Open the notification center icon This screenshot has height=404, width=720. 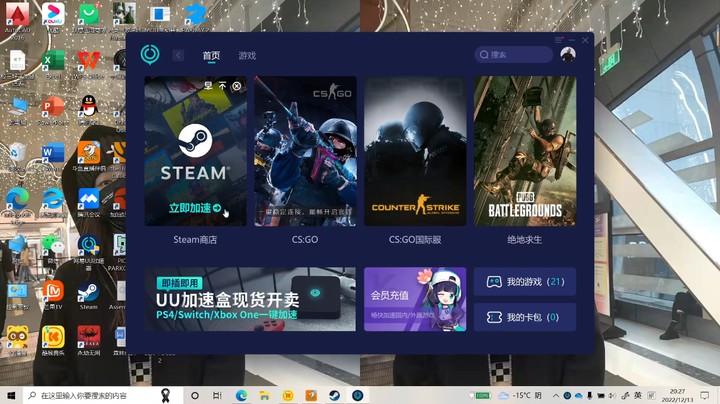point(705,395)
